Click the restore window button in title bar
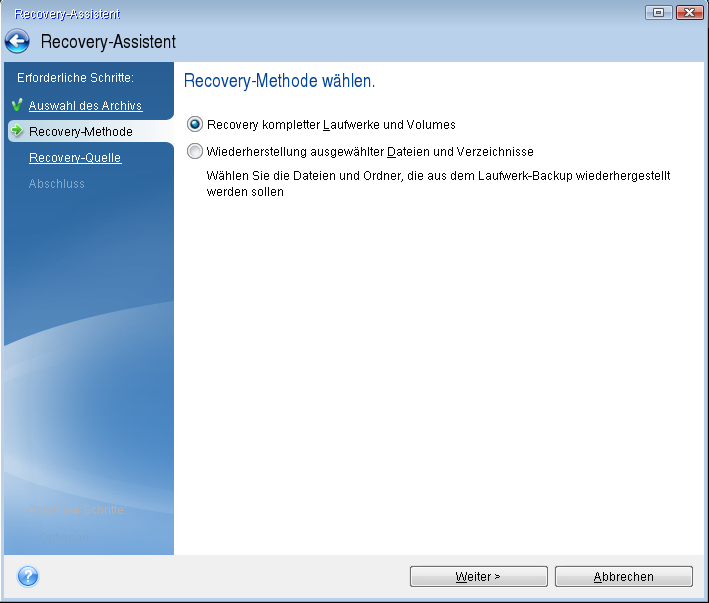709x603 pixels. [x=658, y=12]
